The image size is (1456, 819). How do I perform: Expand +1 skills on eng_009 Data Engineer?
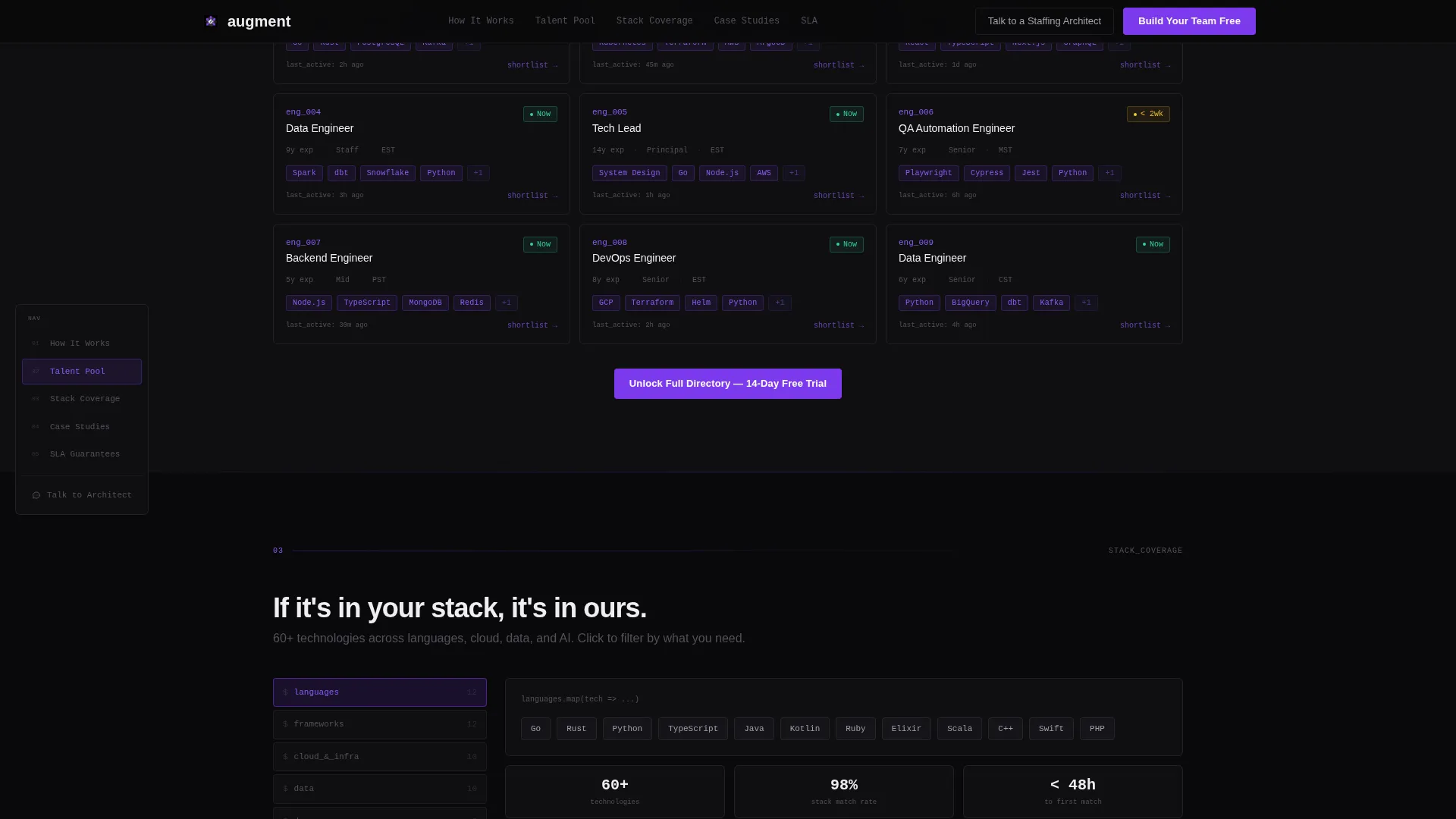tap(1086, 303)
